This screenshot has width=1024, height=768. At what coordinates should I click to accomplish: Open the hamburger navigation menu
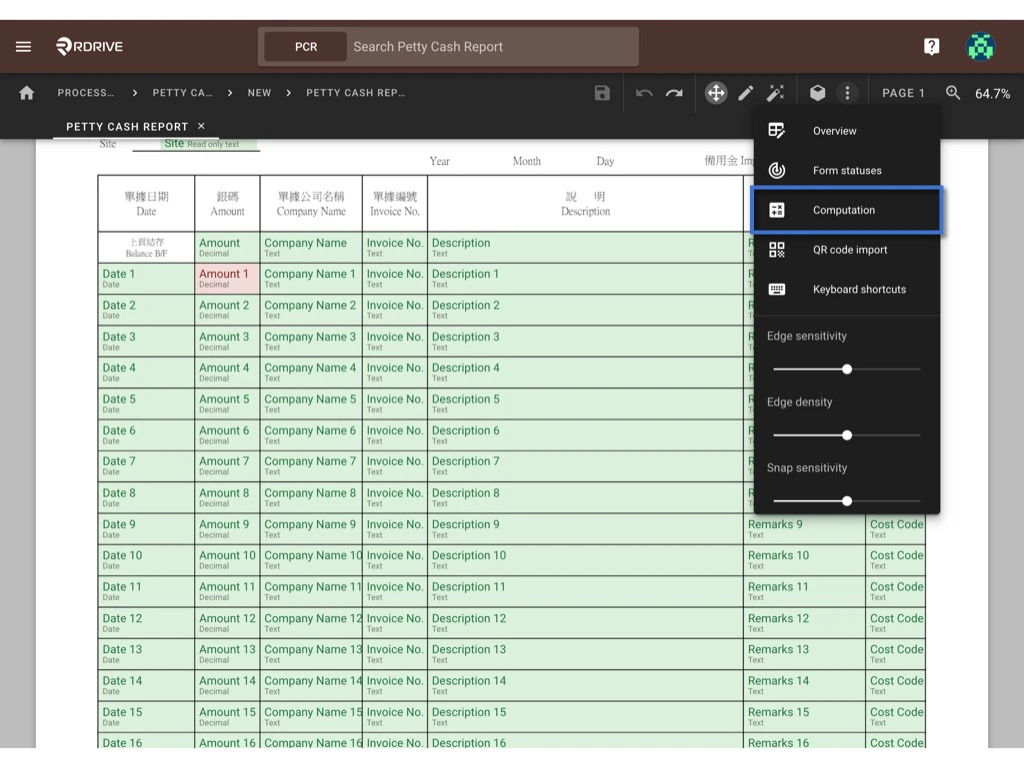23,47
